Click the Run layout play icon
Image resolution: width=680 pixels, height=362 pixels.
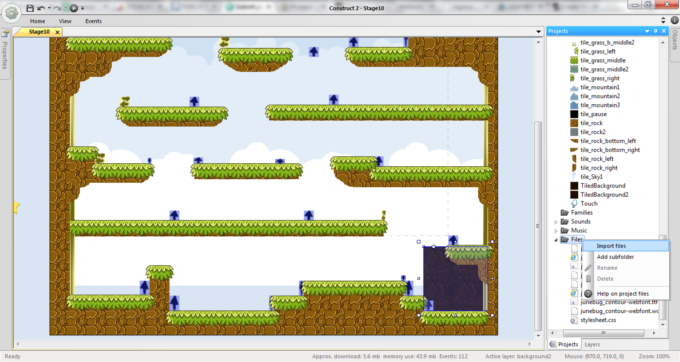pyautogui.click(x=73, y=8)
